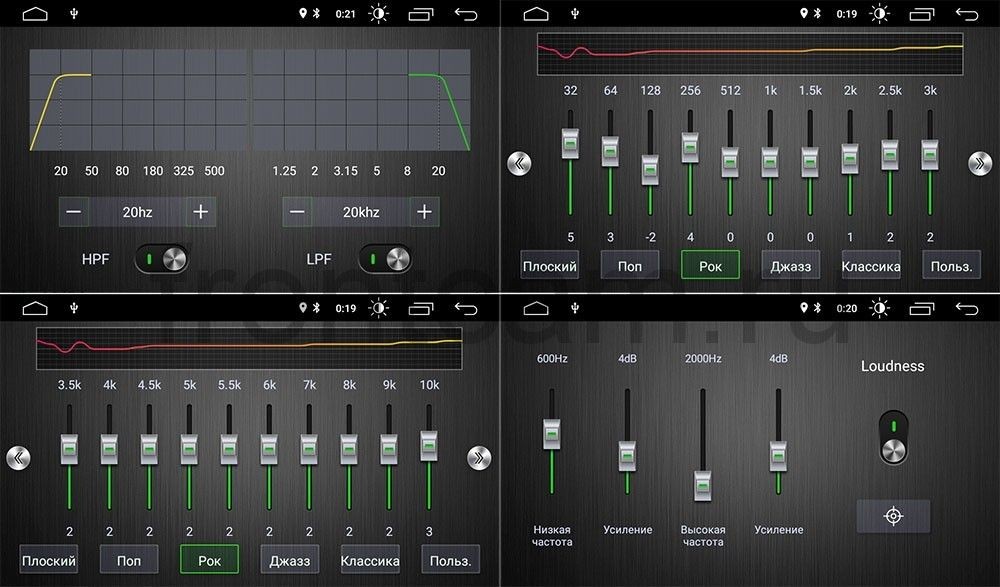Image resolution: width=1000 pixels, height=587 pixels.
Task: Choose the Поп preset below the 3.5k–10k sliders
Action: click(129, 560)
